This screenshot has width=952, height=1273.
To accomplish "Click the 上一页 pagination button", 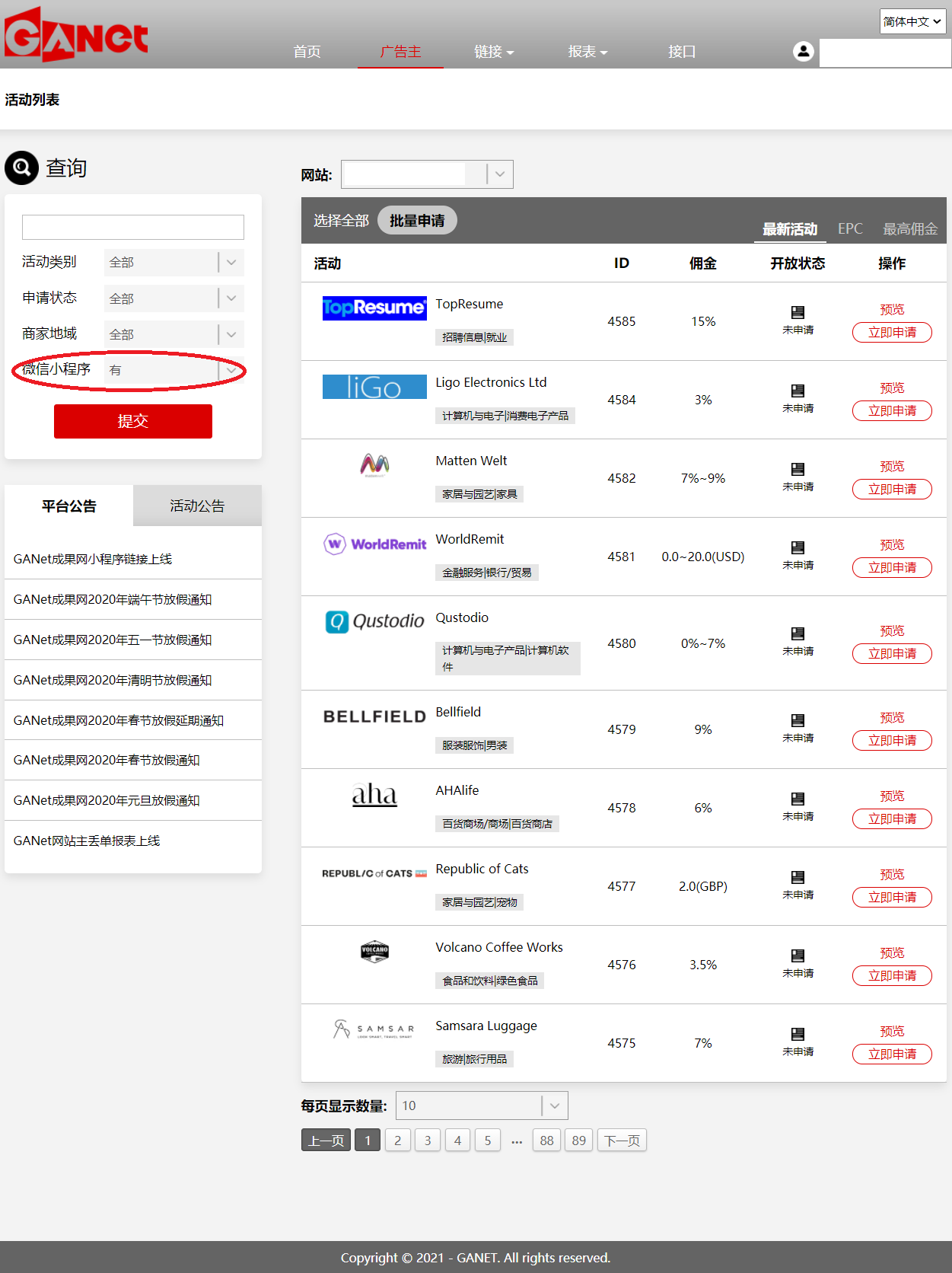I will pyautogui.click(x=326, y=1141).
